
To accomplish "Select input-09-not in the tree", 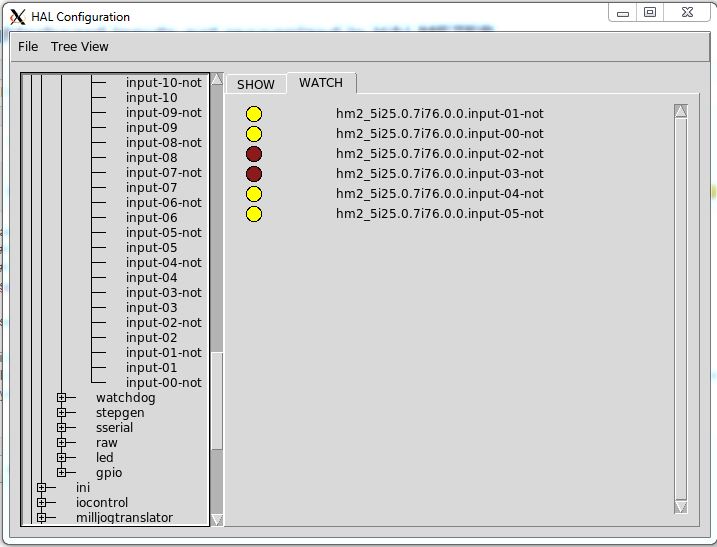I will (164, 113).
